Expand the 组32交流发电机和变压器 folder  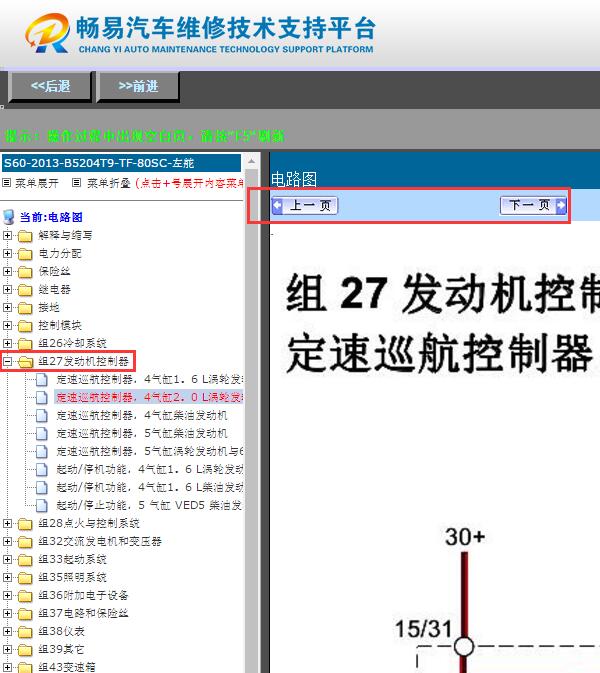tap(7, 541)
